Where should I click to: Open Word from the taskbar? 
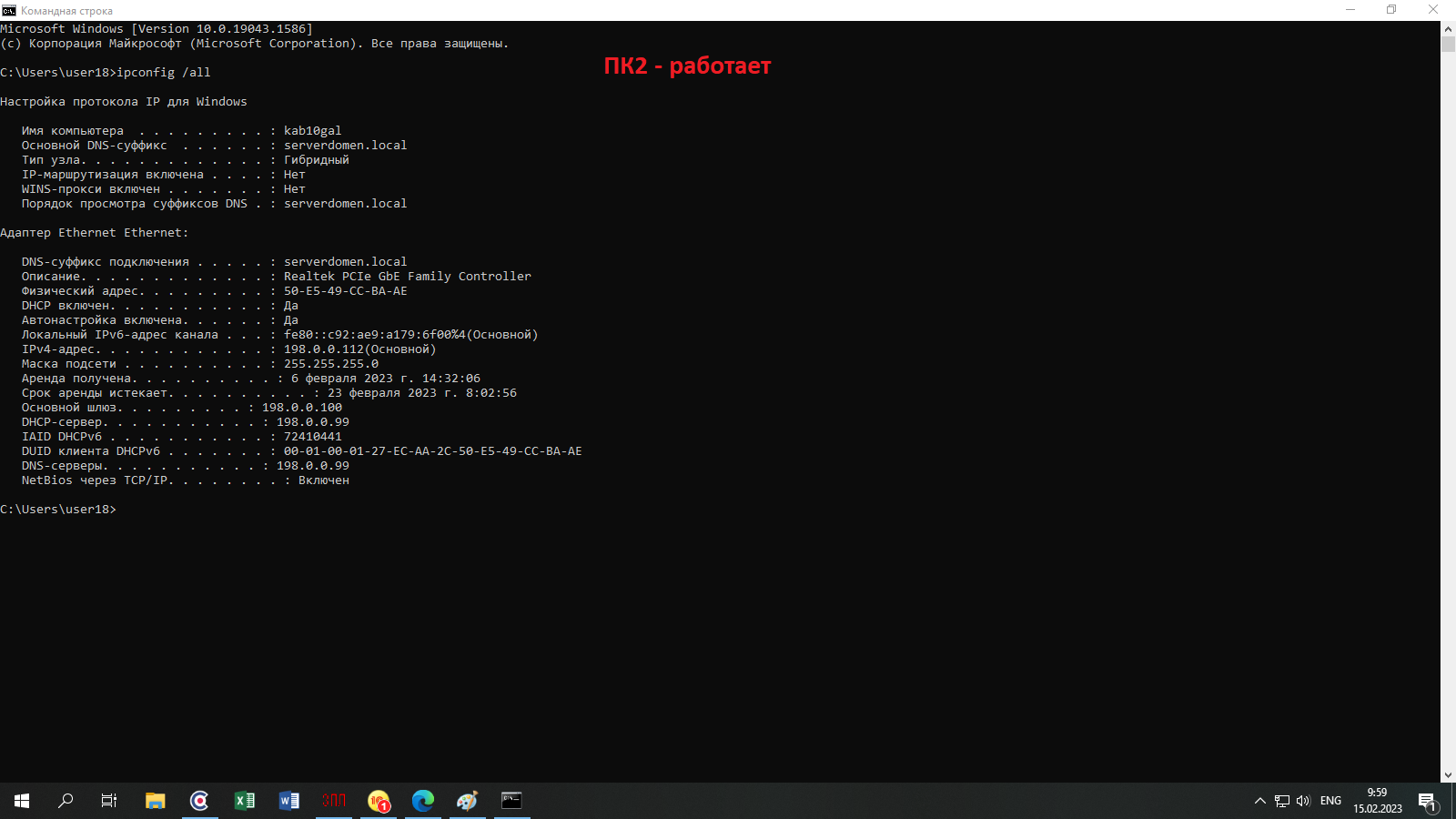coord(288,801)
